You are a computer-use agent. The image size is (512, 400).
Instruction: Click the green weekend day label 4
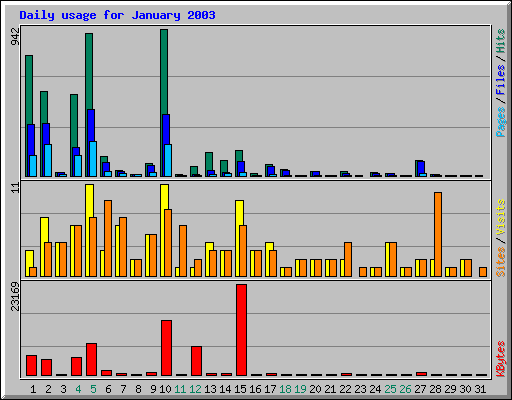pyautogui.click(x=78, y=389)
